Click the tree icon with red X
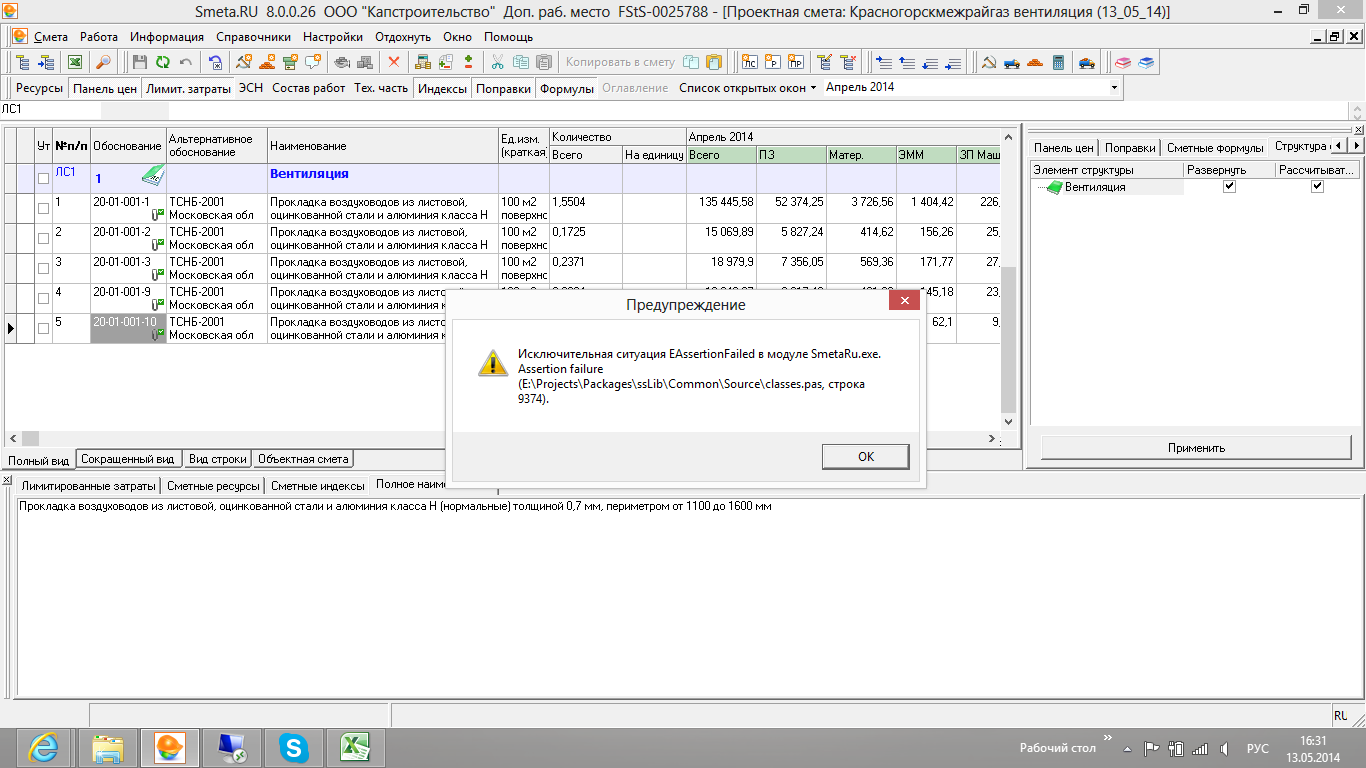1366x768 pixels. [x=848, y=62]
